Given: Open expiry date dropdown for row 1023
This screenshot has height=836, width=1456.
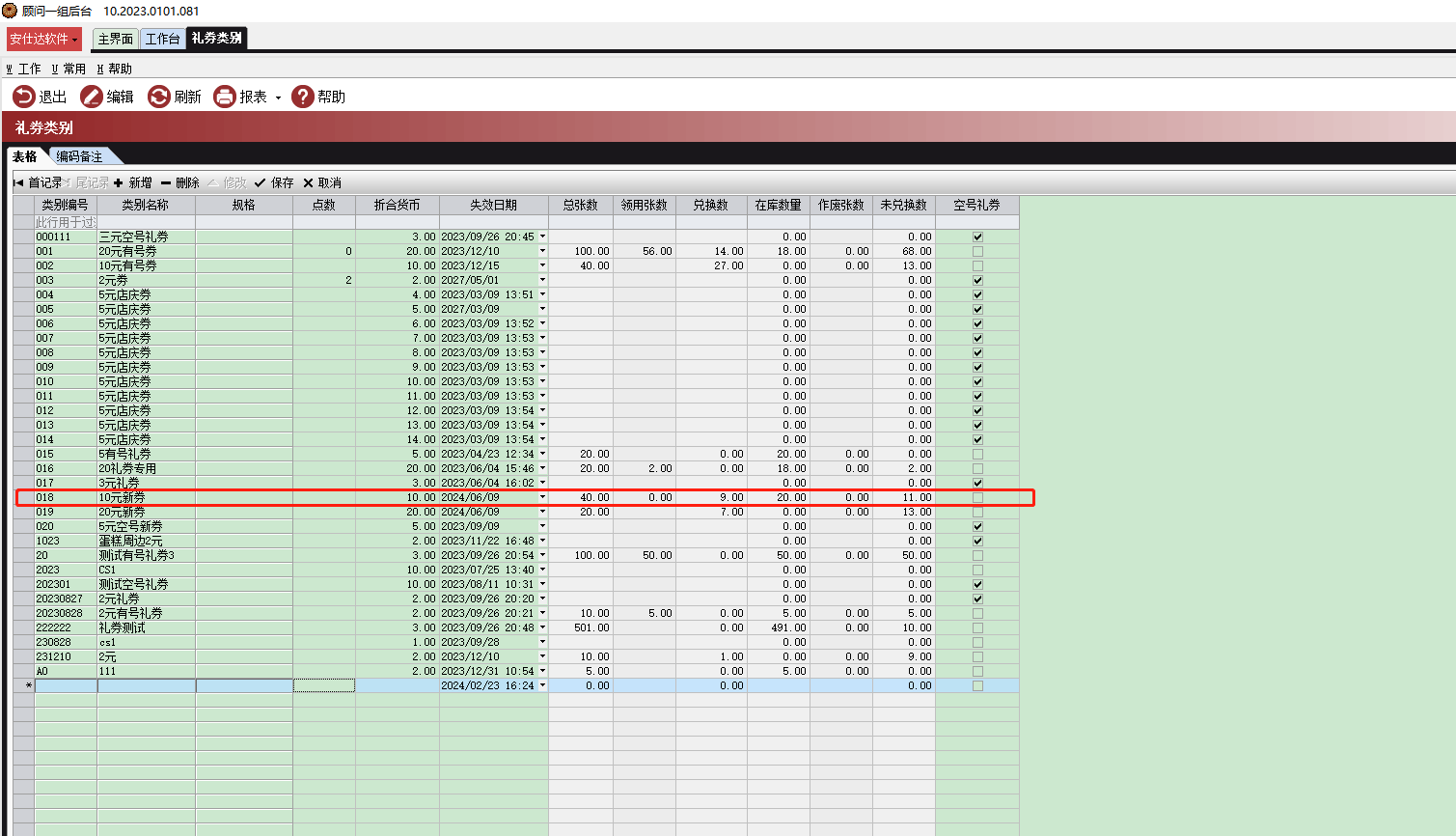Looking at the screenshot, I should coord(542,541).
